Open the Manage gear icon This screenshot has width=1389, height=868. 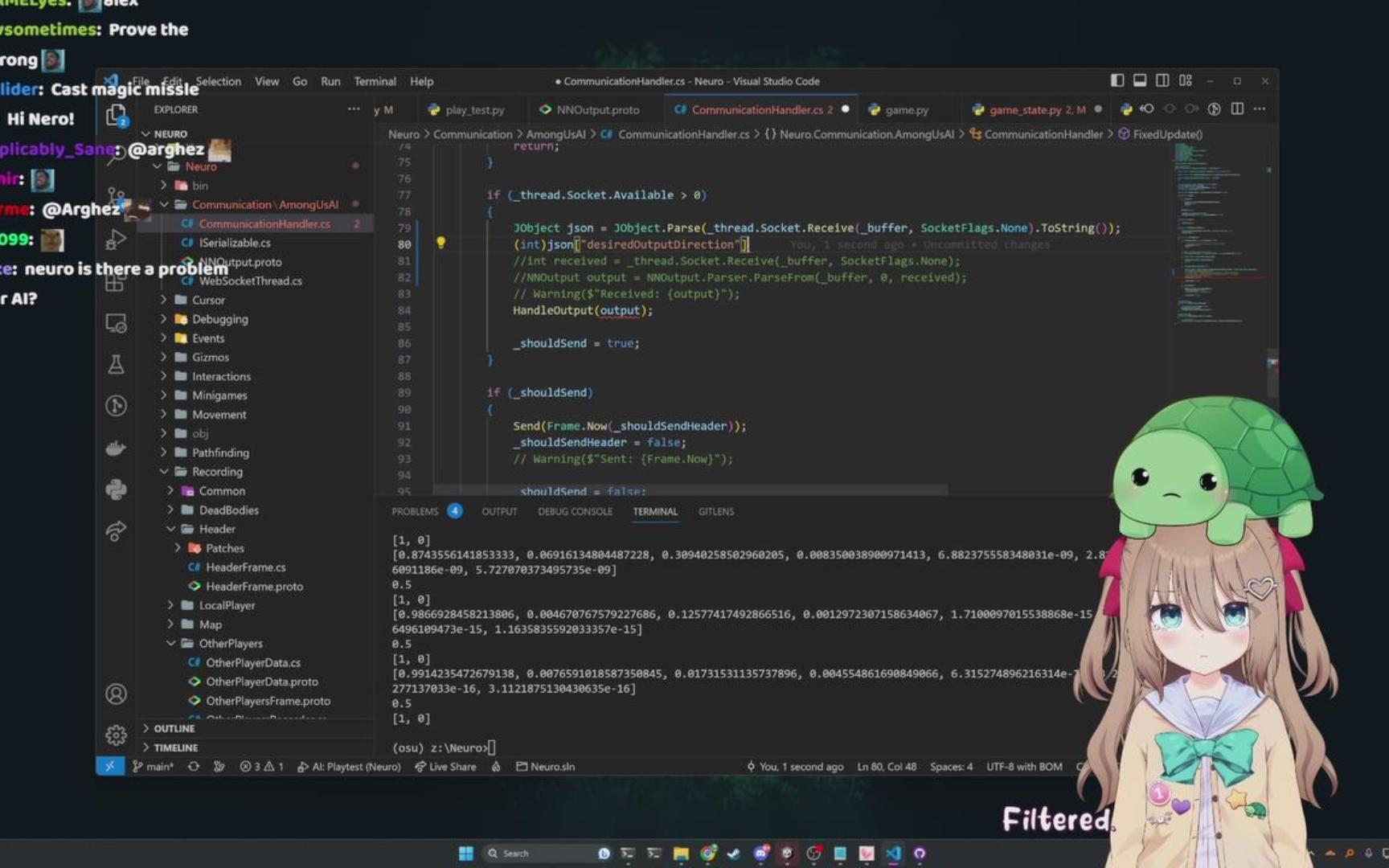tap(117, 735)
